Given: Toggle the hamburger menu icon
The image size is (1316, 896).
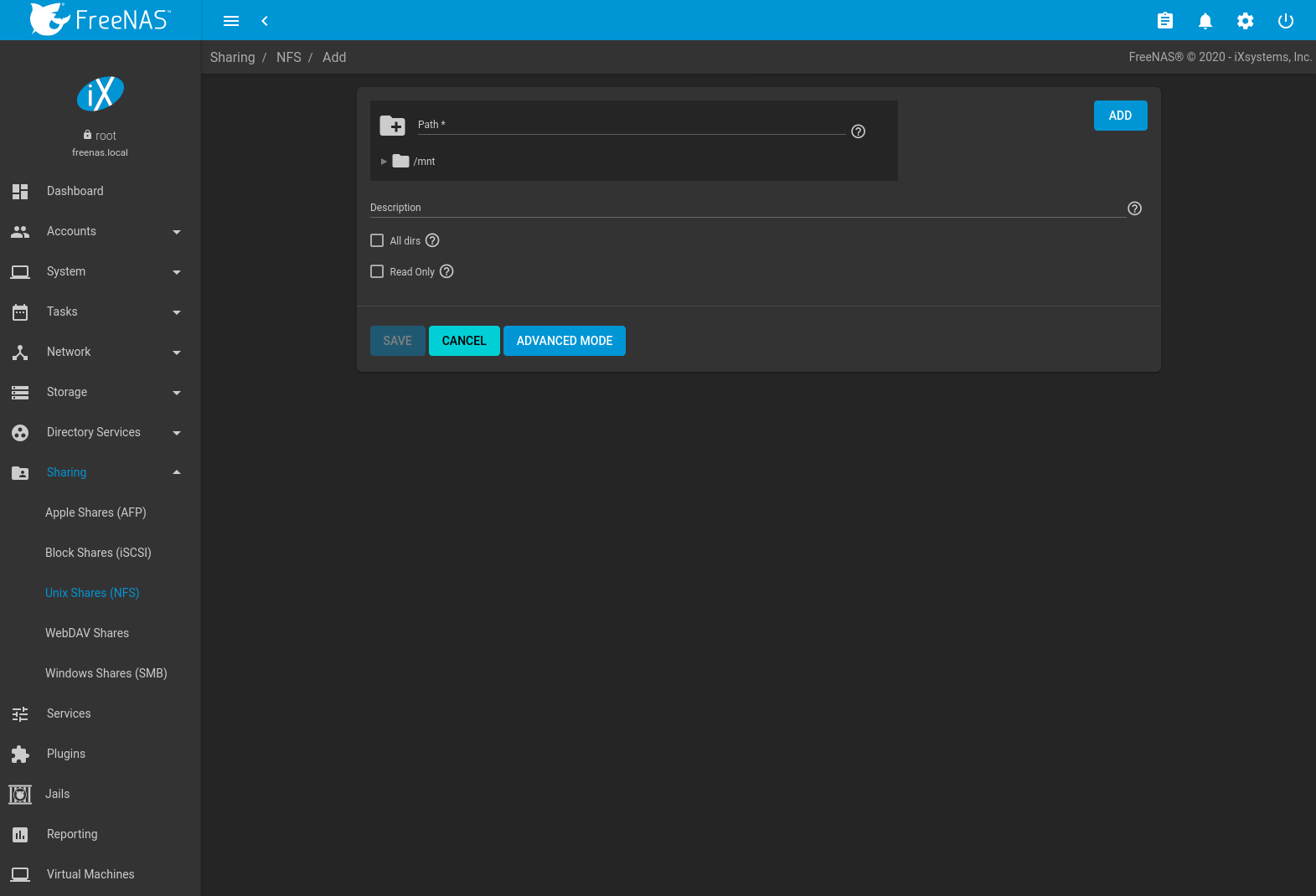Looking at the screenshot, I should (x=231, y=21).
